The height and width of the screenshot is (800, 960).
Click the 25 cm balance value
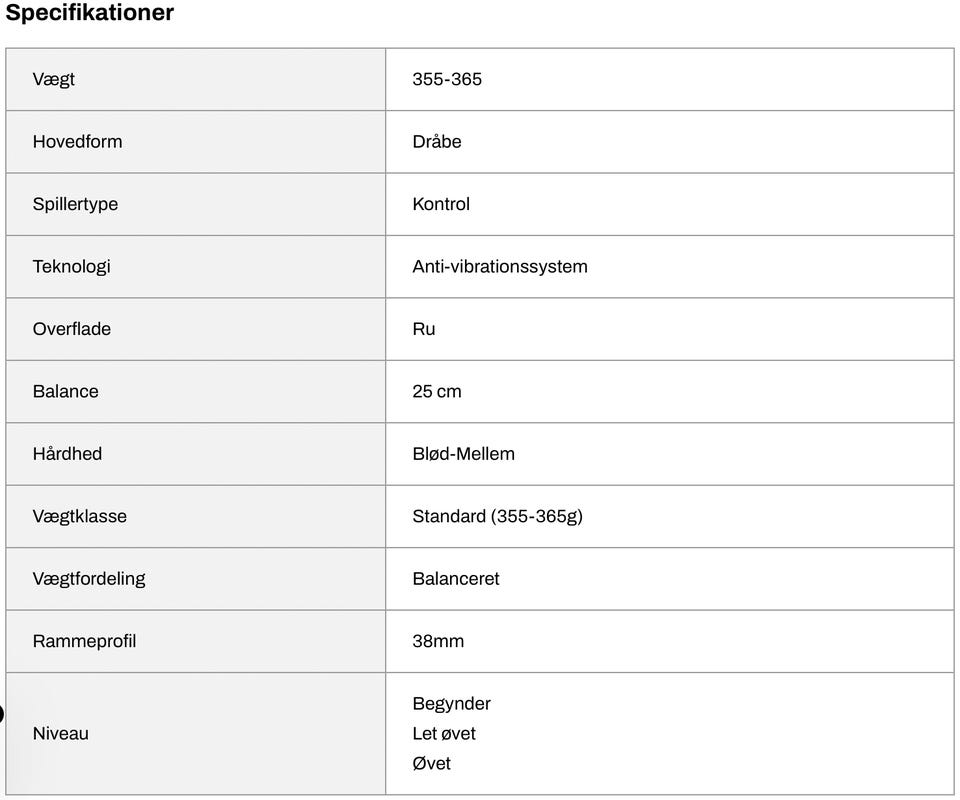pyautogui.click(x=437, y=391)
